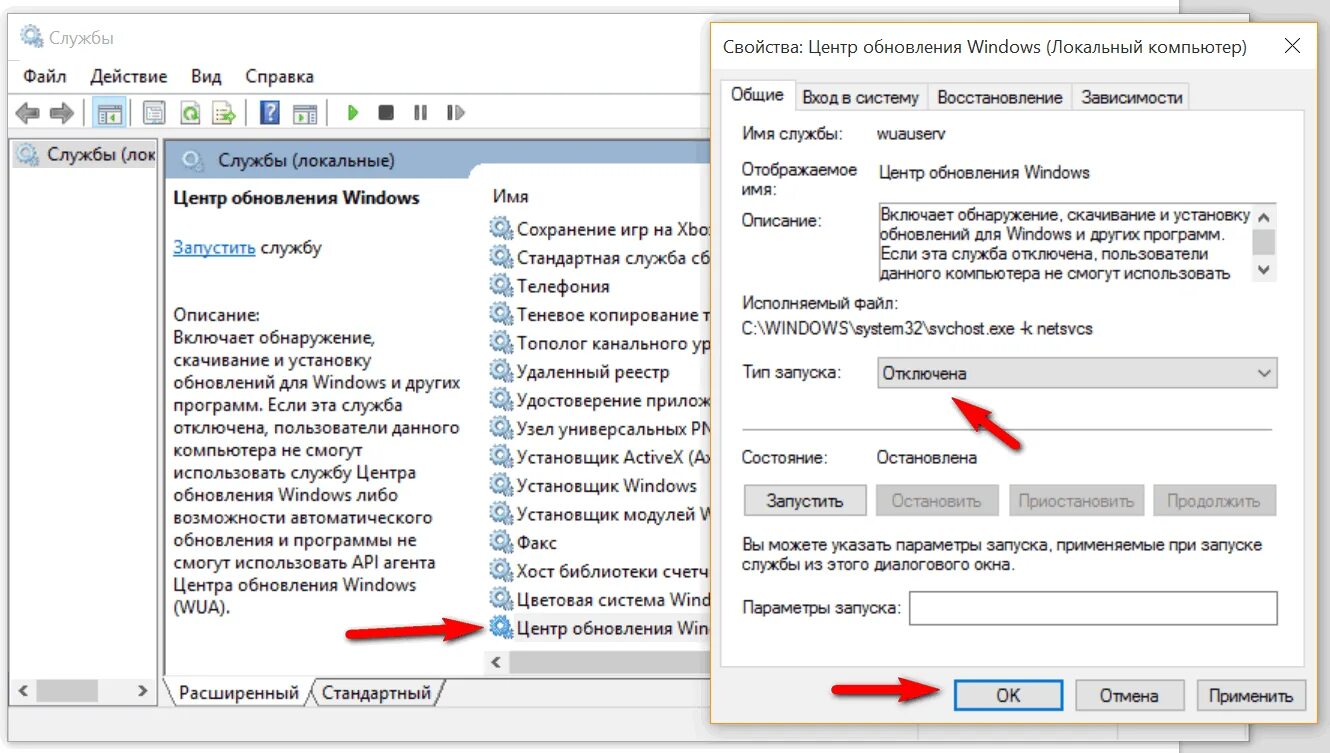Screen dimensions: 1330x753
Task: Open the Properties toolbar icon
Action: point(154,113)
